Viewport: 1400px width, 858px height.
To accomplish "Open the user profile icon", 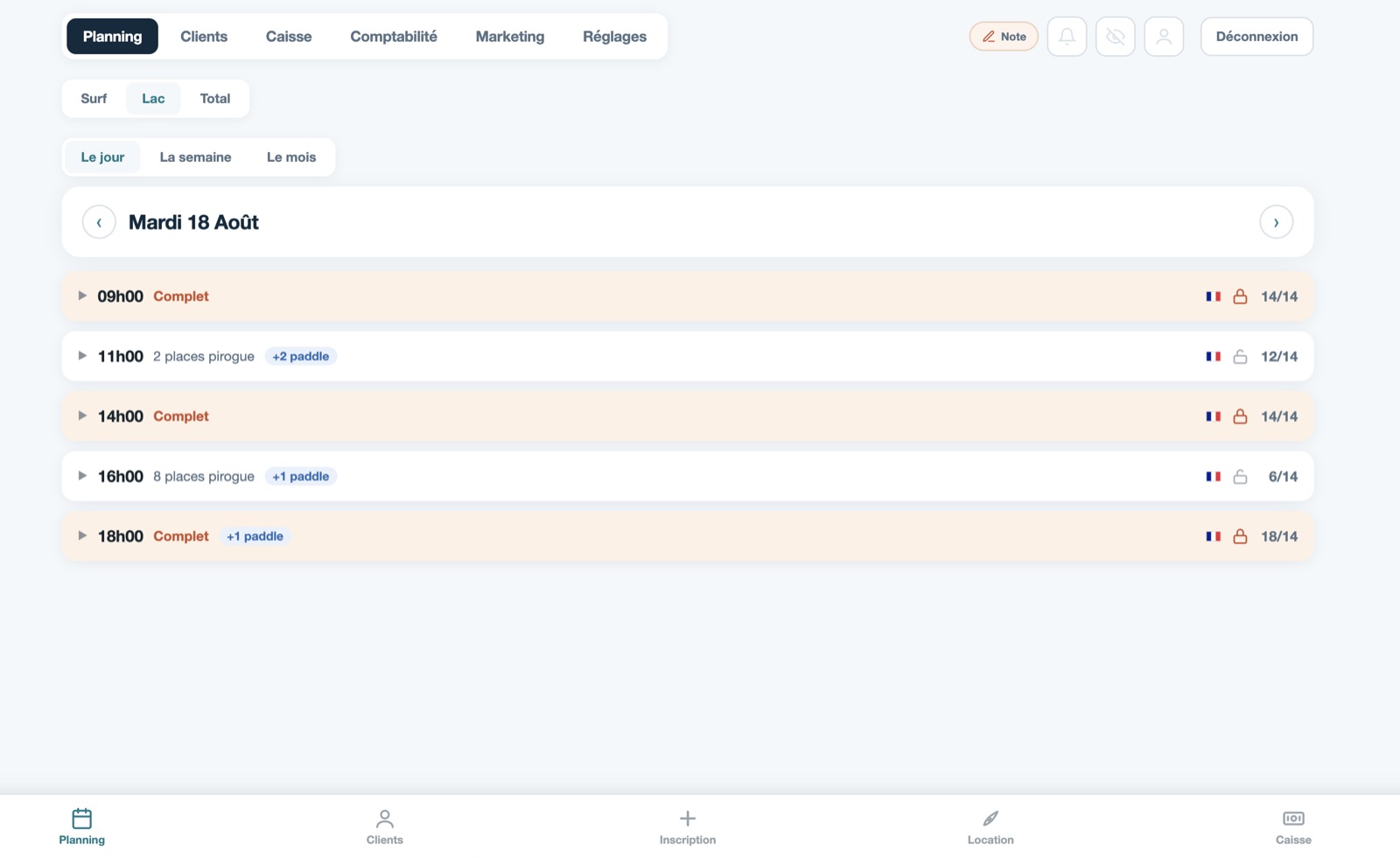I will [x=1164, y=37].
